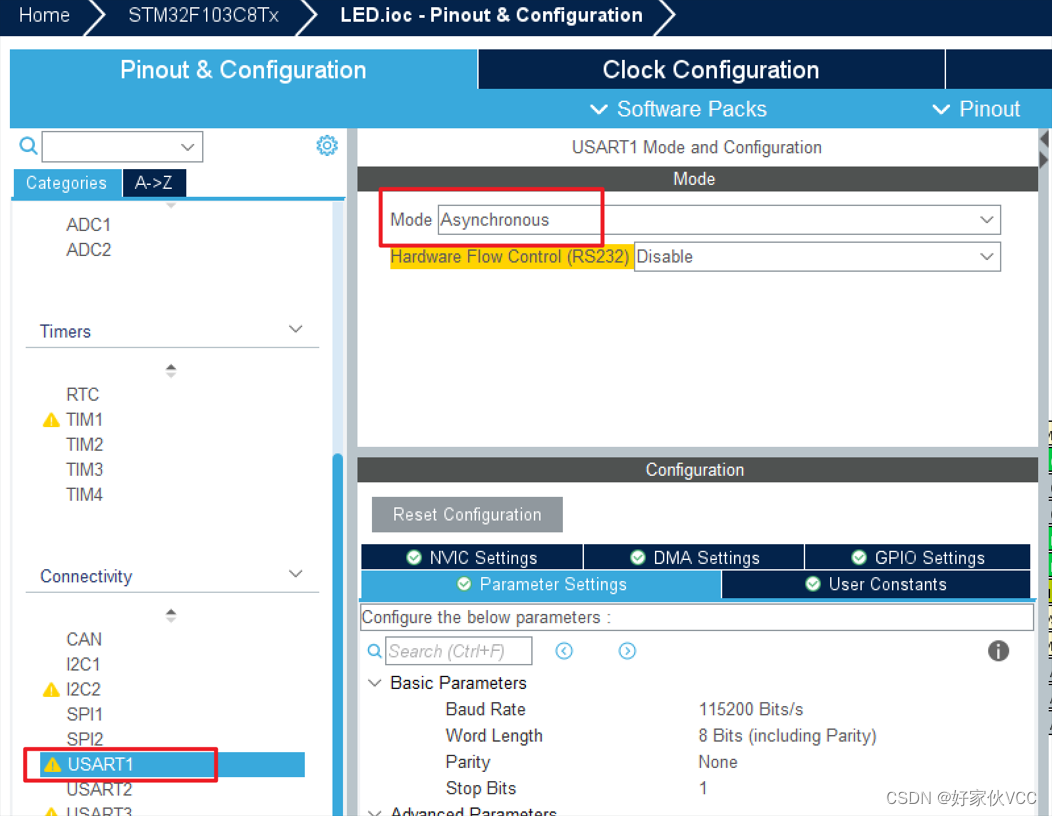Select TIM3 in the Timers list
This screenshot has height=816, width=1052.
click(x=85, y=469)
